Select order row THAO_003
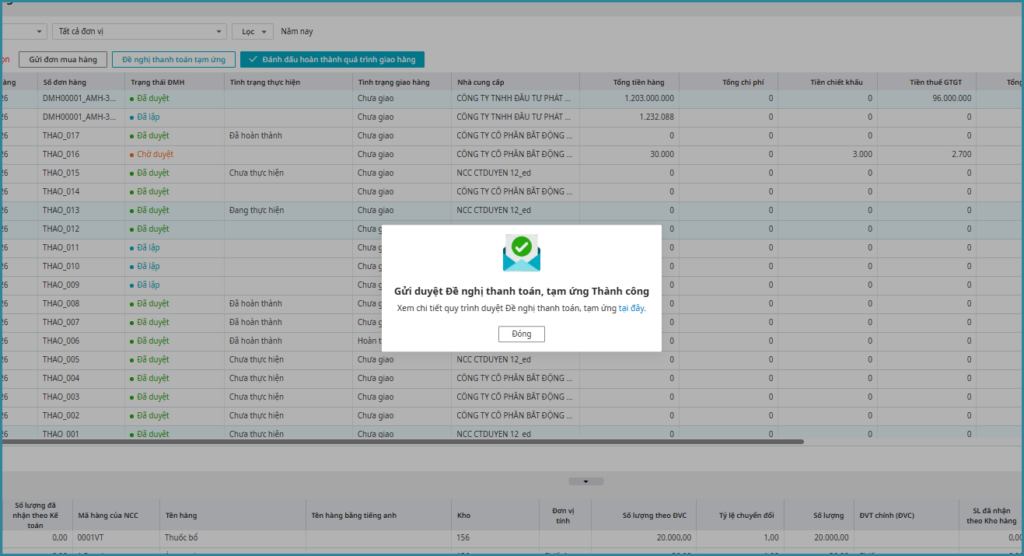This screenshot has height=556, width=1024. tap(512, 397)
